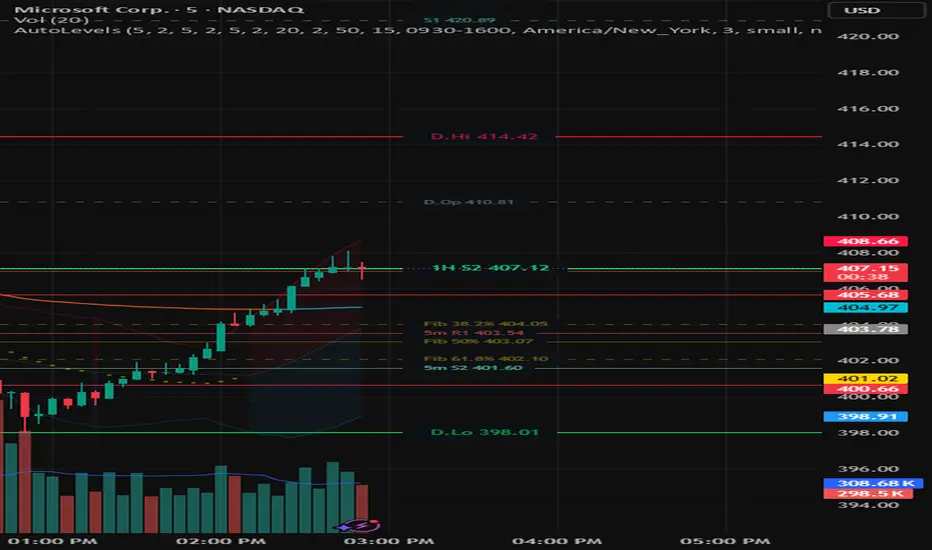
Task: Click the 04:00 PM time label
Action: (x=557, y=542)
